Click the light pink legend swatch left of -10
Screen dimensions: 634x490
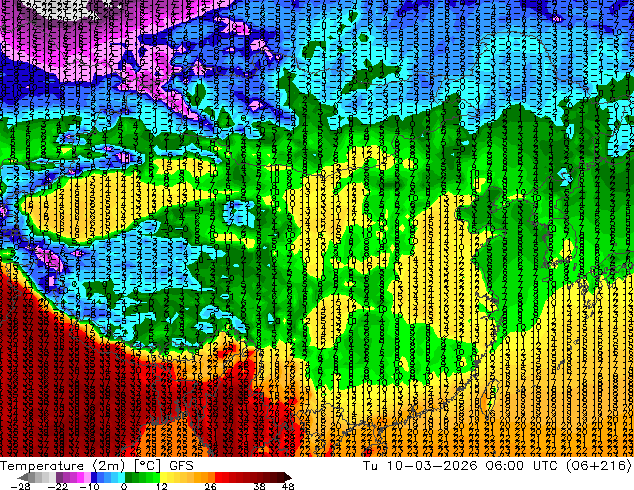coord(87,477)
